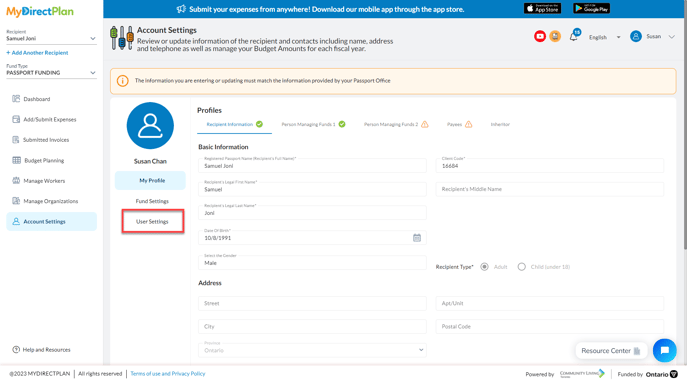Viewport: 687px width, 383px height.
Task: Click the Client Code field
Action: point(549,165)
